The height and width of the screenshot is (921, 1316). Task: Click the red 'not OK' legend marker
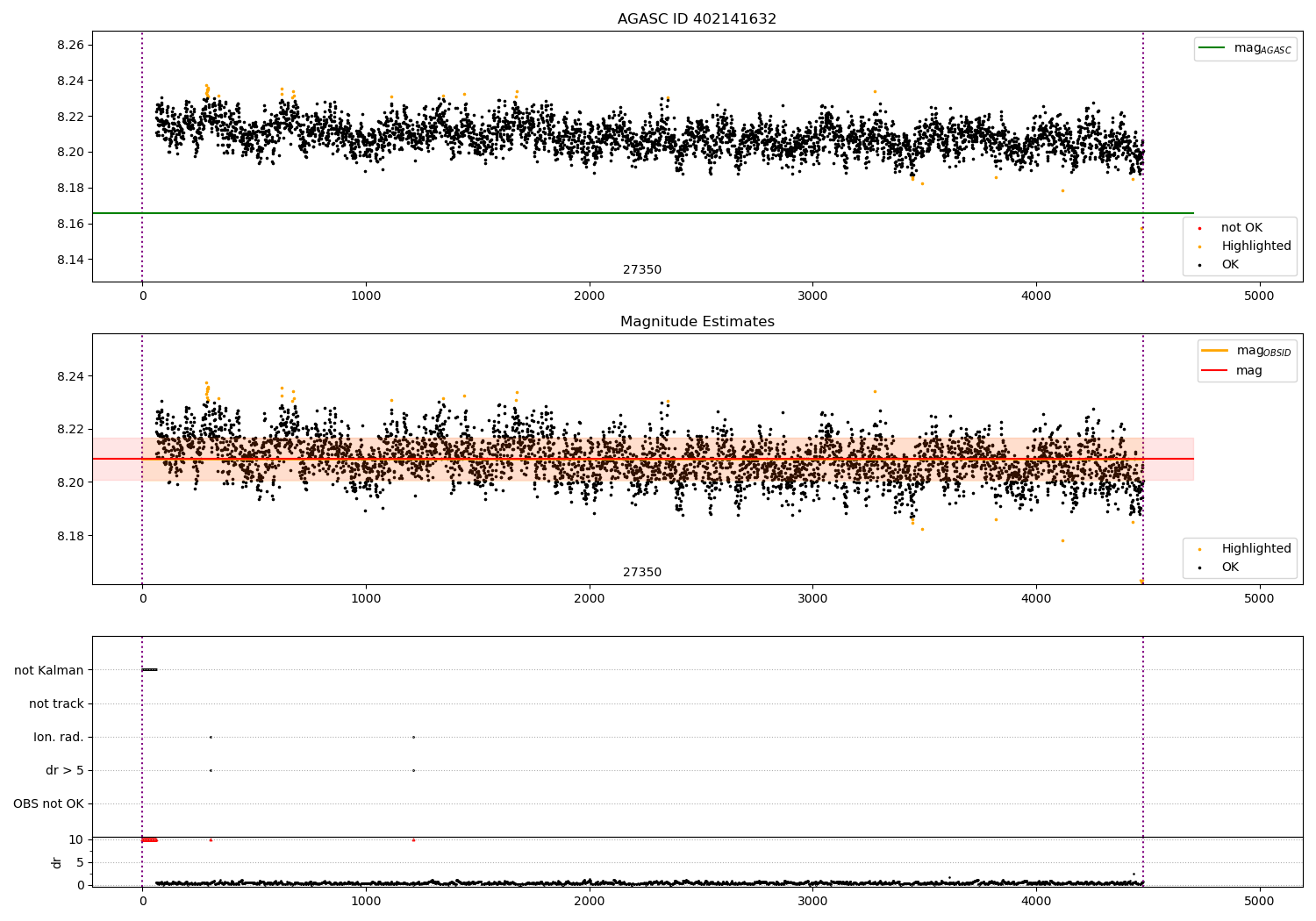pos(1199,228)
